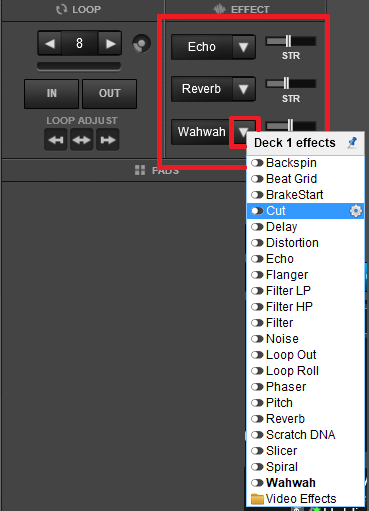Open Cut effect settings gear
The width and height of the screenshot is (369, 511).
click(356, 211)
